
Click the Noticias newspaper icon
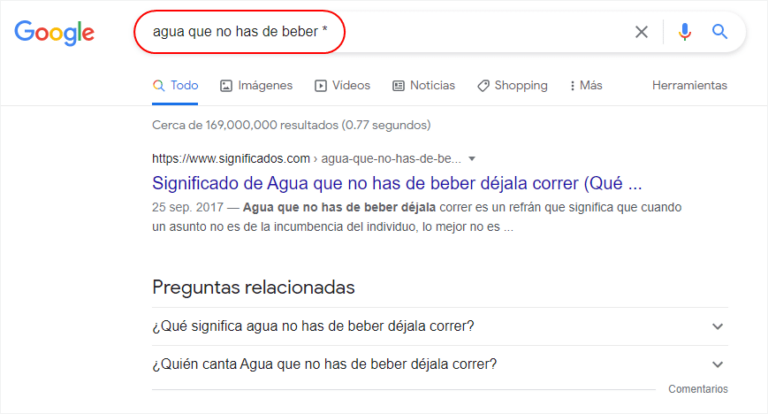pyautogui.click(x=398, y=86)
